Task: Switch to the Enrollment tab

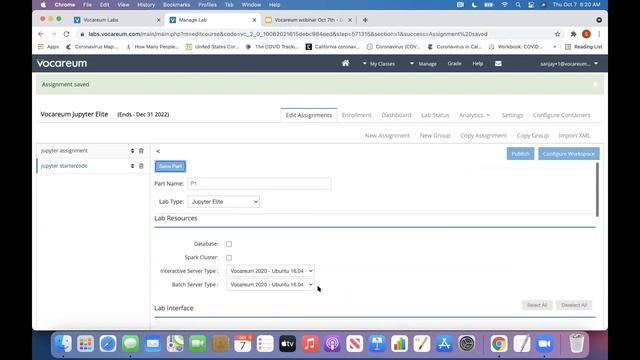Action: (356, 115)
